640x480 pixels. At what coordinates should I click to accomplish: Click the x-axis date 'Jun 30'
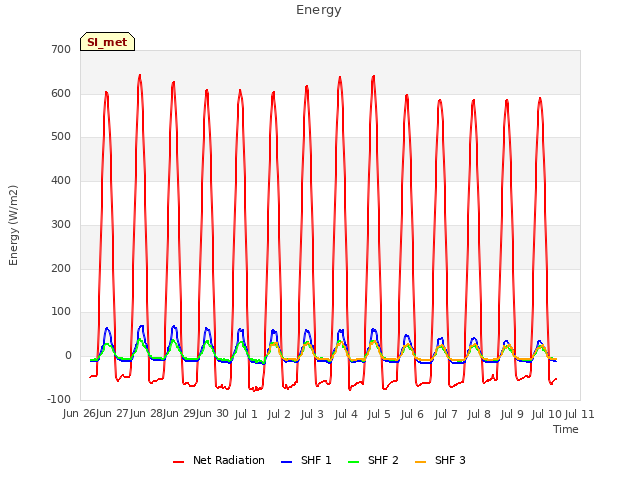(212, 414)
